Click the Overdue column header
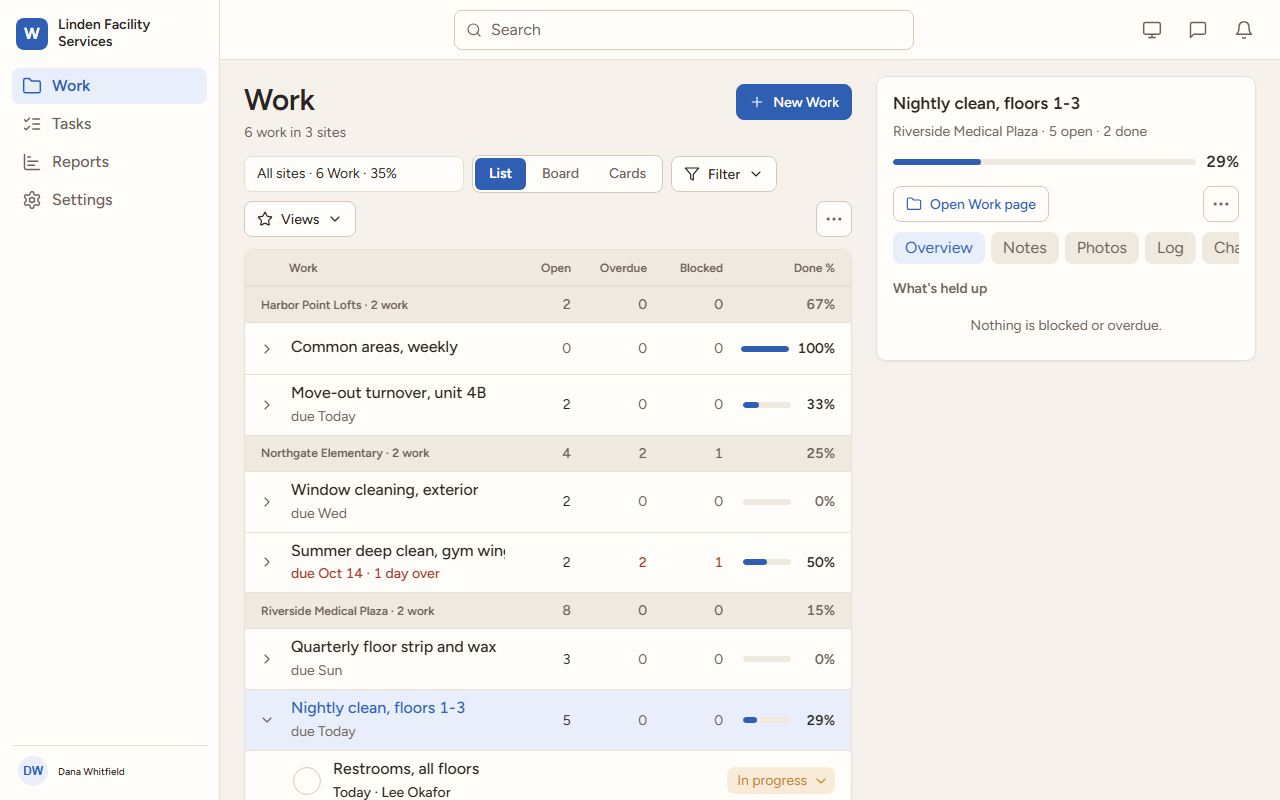 [x=623, y=268]
